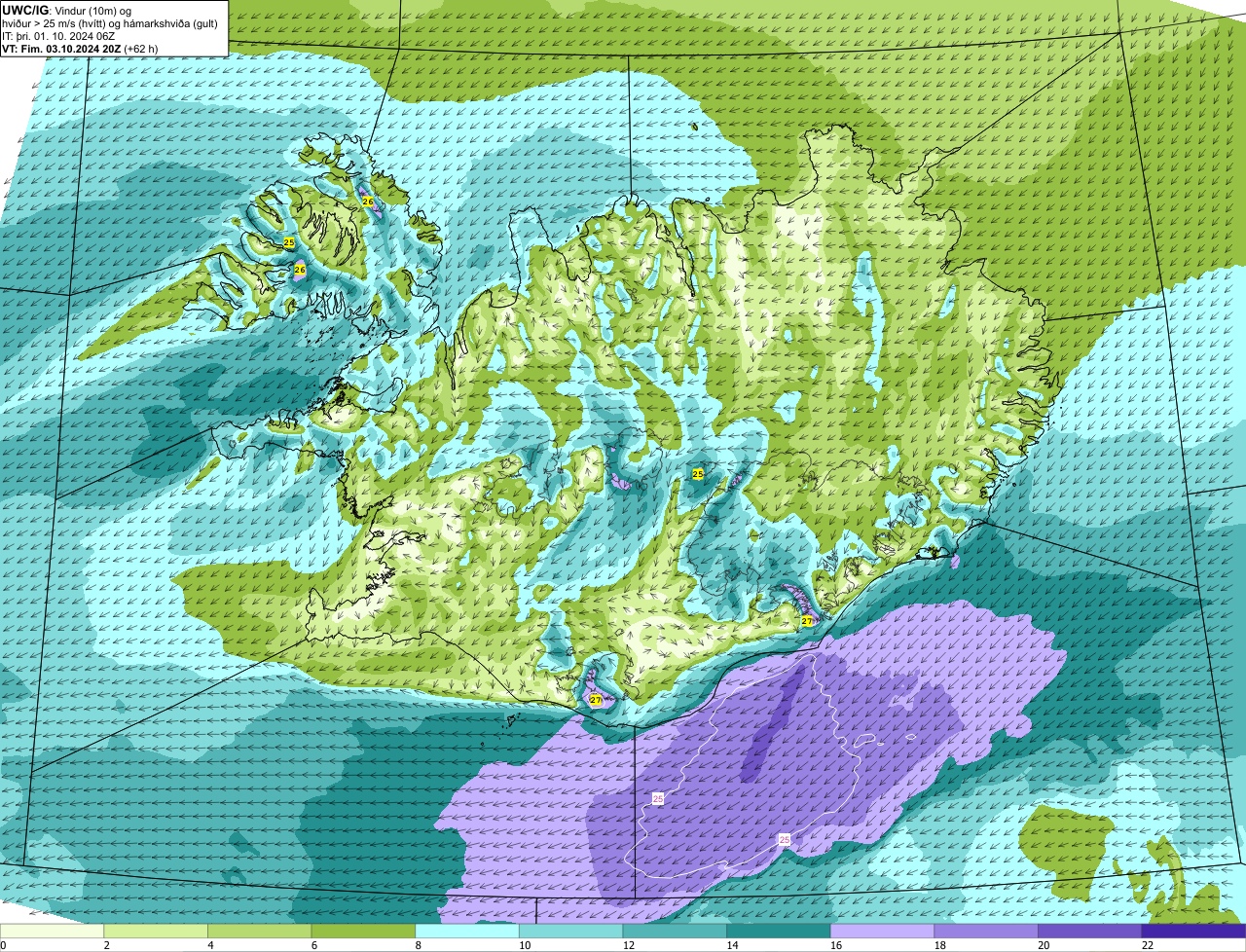
Task: Select the 12–14 m/s medium teal swatch
Action: [x=675, y=931]
